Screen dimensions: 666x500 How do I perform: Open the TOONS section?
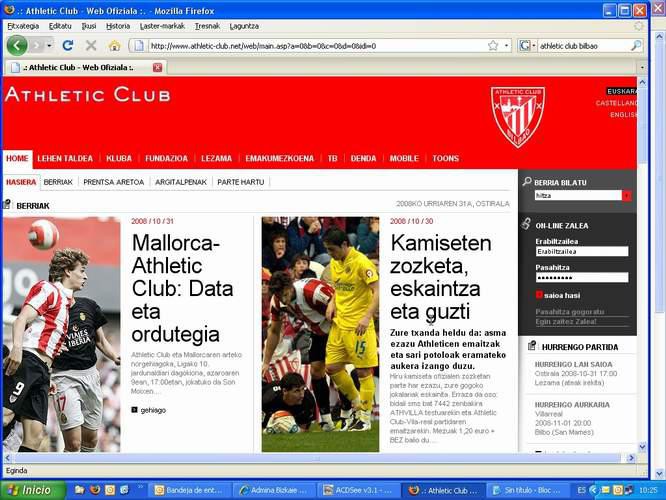[x=445, y=158]
